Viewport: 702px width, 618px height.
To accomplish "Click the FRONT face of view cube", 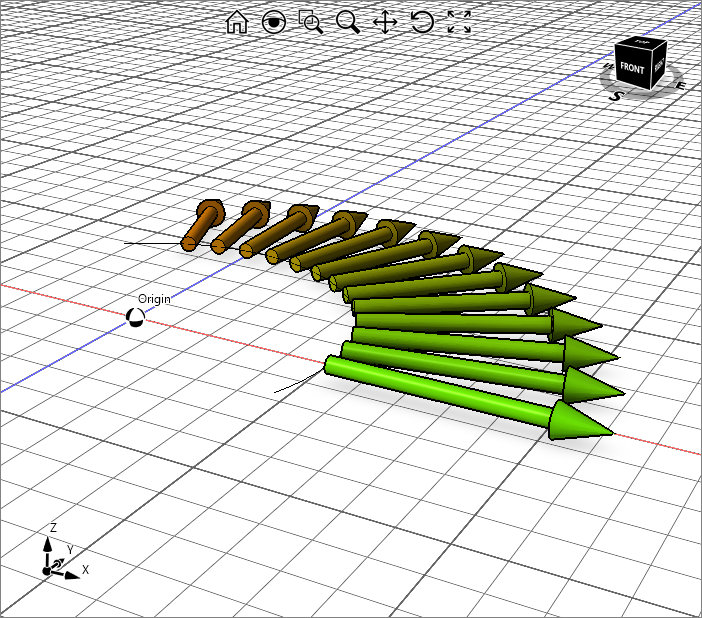I will click(632, 69).
